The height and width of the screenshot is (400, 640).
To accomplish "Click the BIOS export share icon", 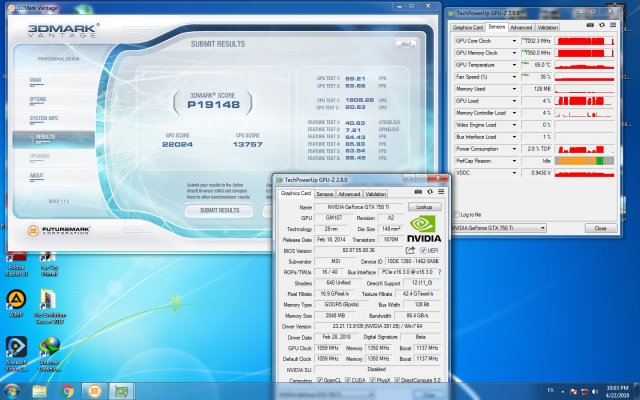I will pyautogui.click(x=411, y=248).
